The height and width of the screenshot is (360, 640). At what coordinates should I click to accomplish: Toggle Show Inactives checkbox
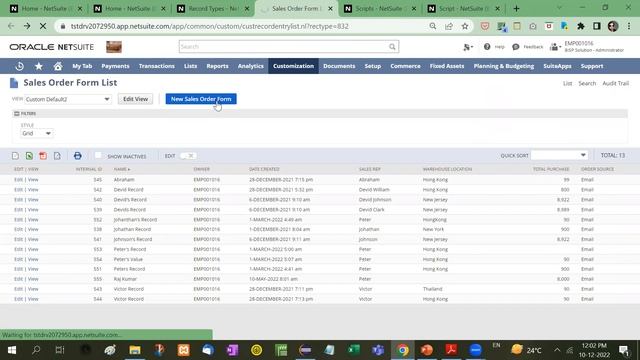pos(98,156)
